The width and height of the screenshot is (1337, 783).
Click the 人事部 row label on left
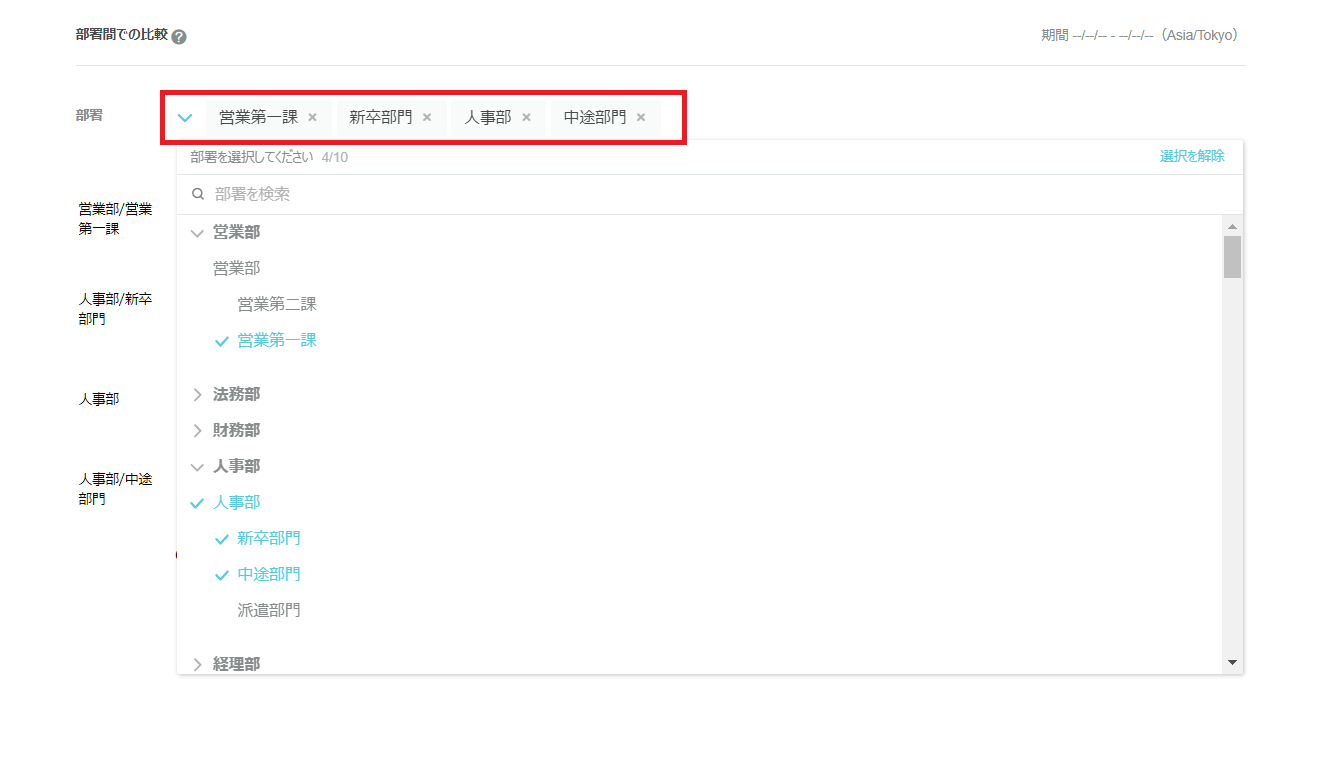(99, 399)
